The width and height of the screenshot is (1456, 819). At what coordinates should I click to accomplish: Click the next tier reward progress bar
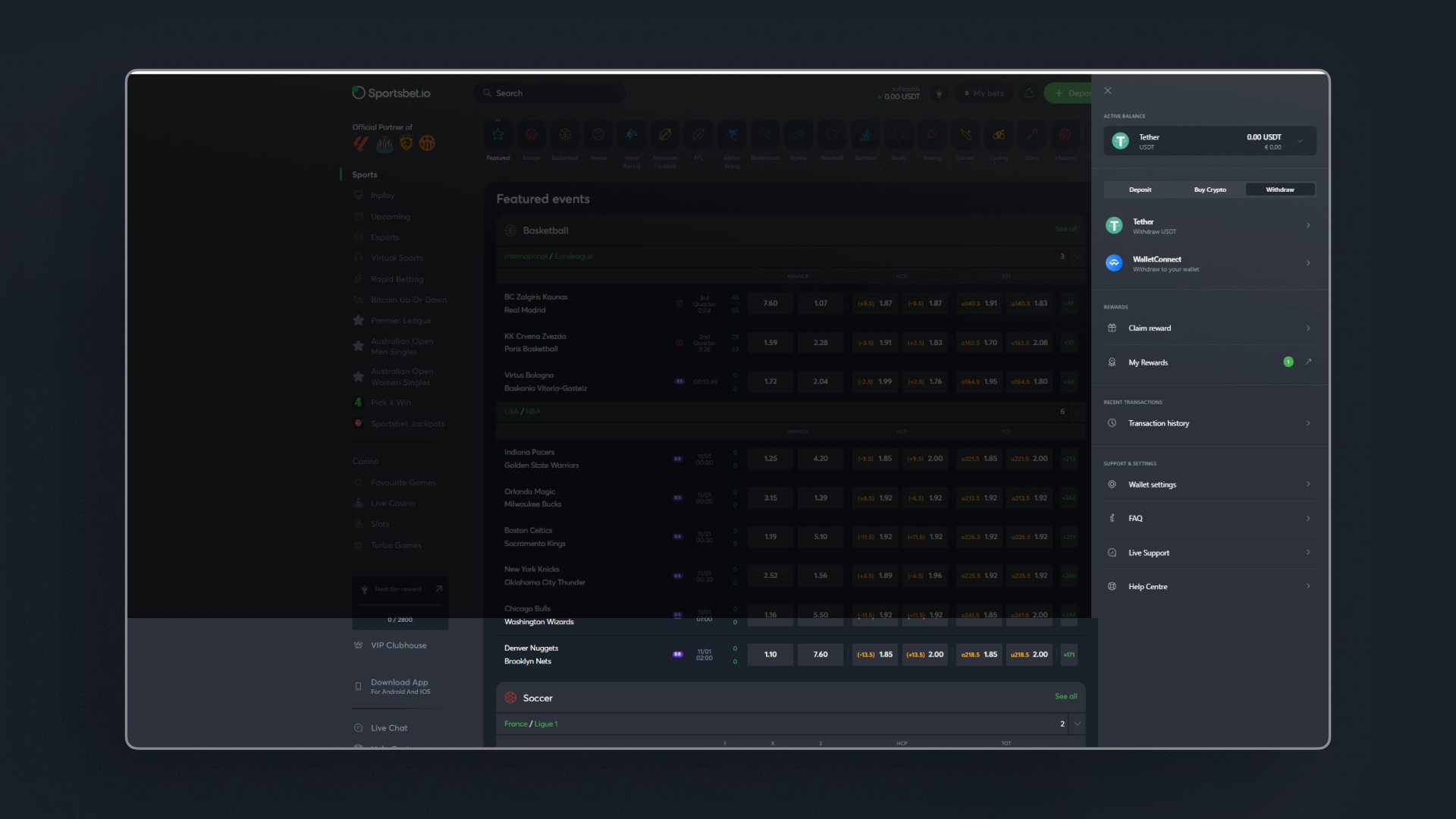point(400,607)
